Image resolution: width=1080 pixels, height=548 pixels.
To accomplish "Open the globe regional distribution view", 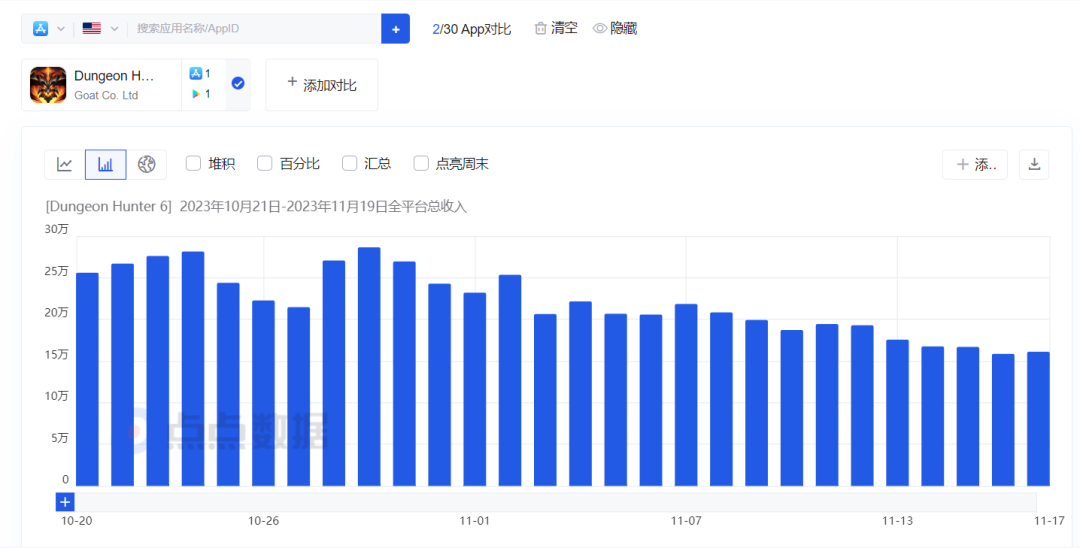I will (x=147, y=165).
